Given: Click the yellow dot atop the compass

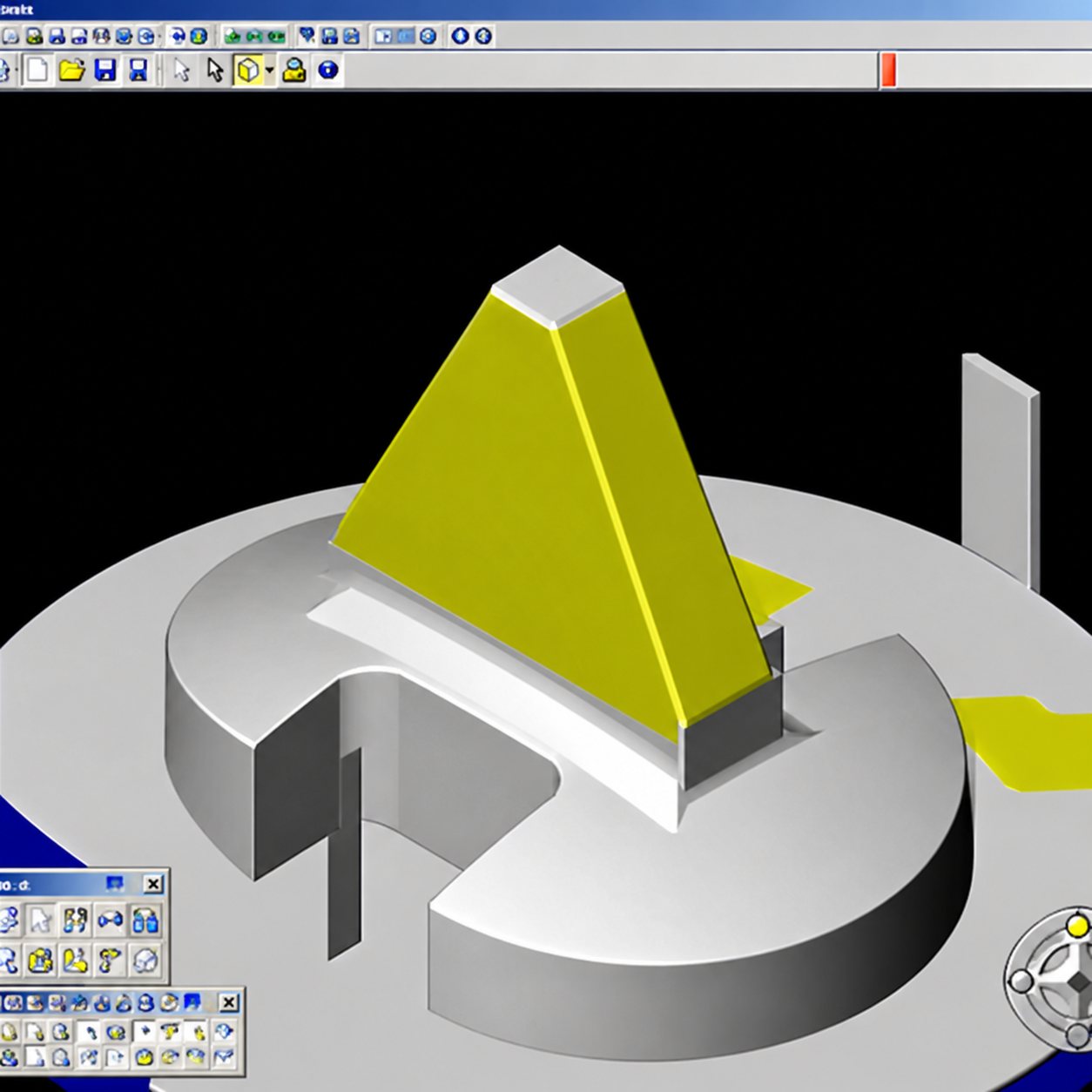Looking at the screenshot, I should [x=1078, y=924].
